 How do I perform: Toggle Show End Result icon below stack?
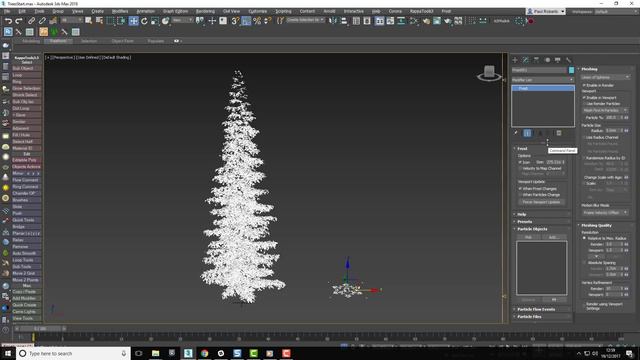(x=527, y=133)
